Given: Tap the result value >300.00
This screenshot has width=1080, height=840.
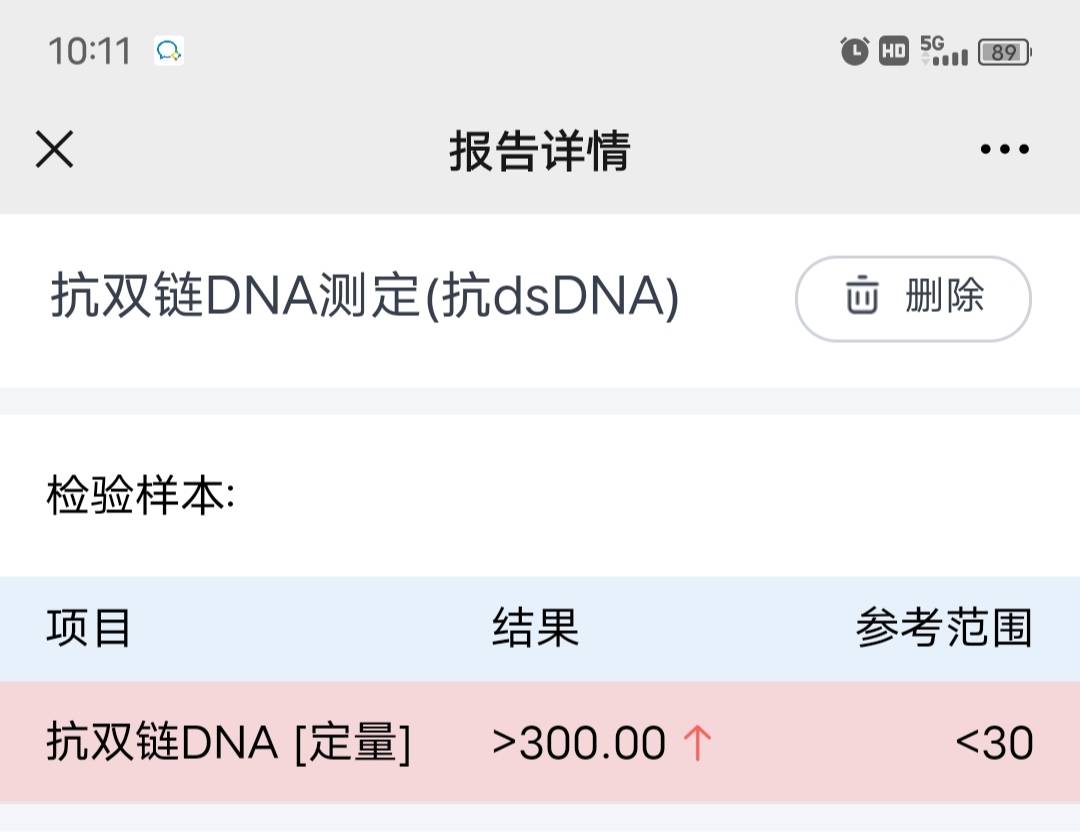Looking at the screenshot, I should click(x=582, y=742).
